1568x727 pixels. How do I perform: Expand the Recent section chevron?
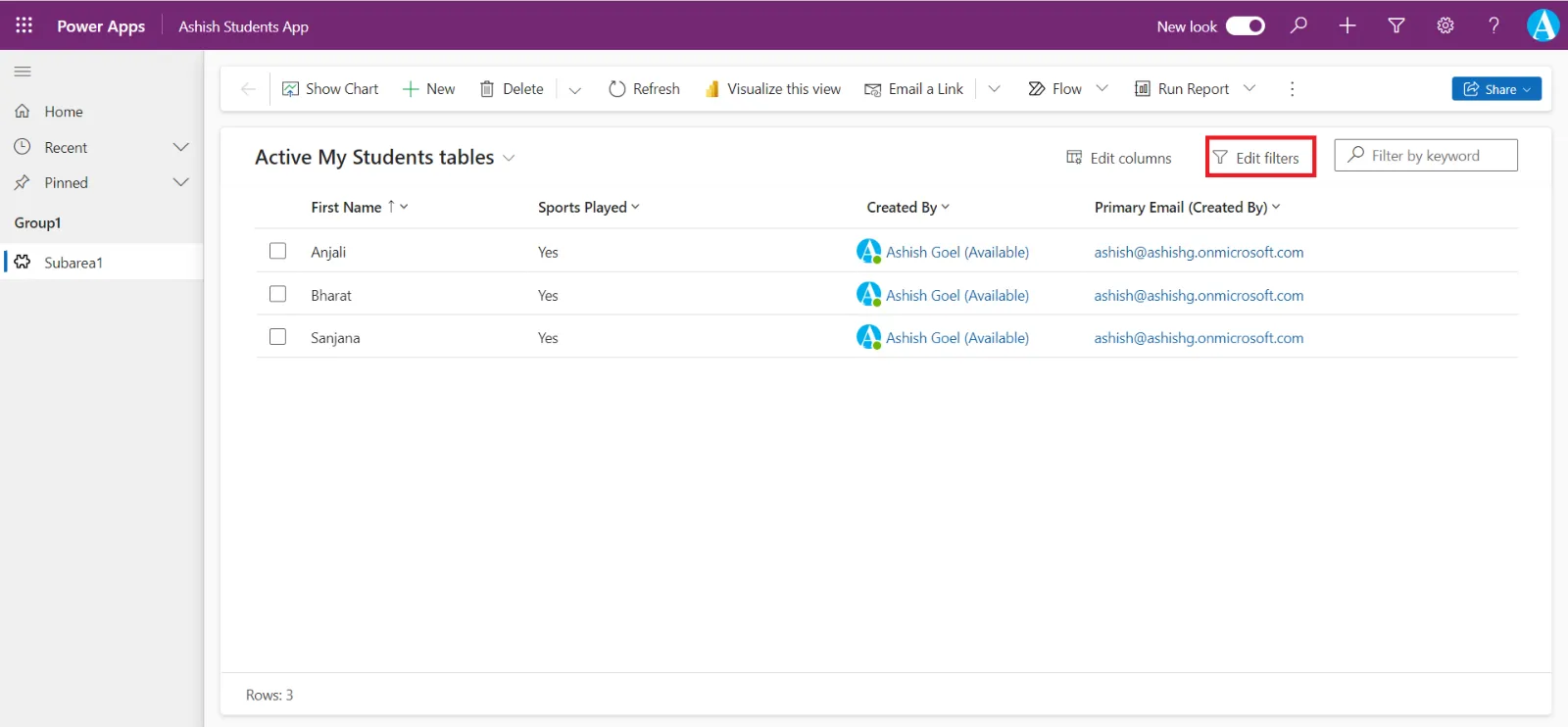(181, 148)
